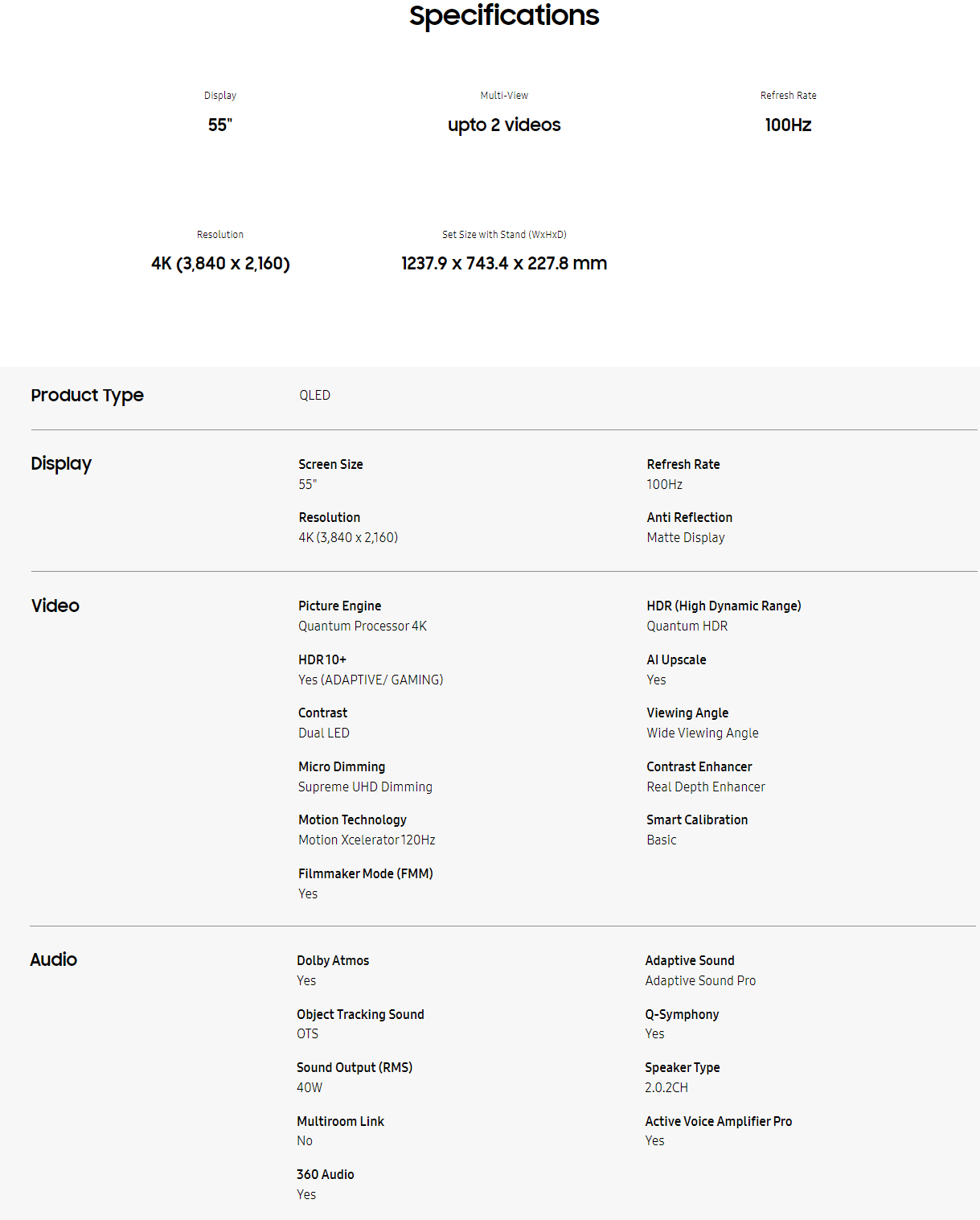Viewport: 980px width, 1220px height.
Task: Click the Specifications page heading
Action: point(504,15)
